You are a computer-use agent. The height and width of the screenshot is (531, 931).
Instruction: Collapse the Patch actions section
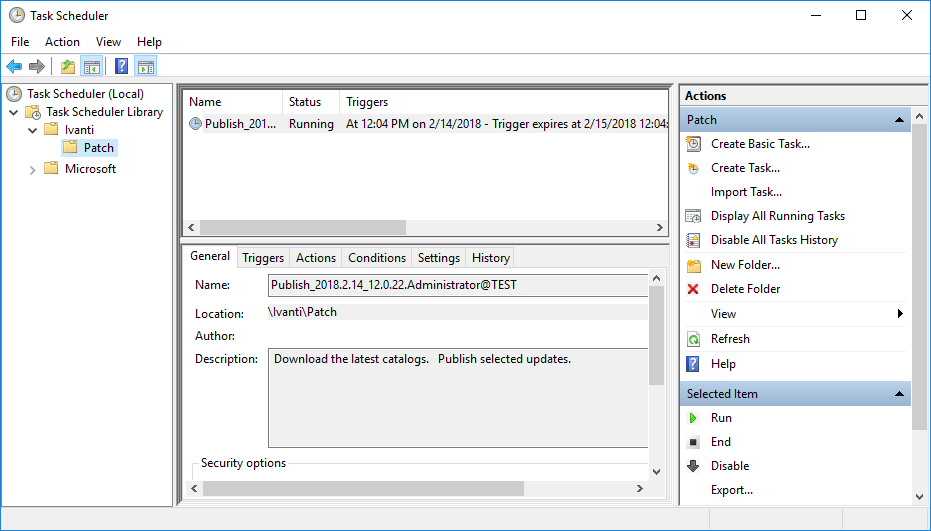[x=899, y=120]
